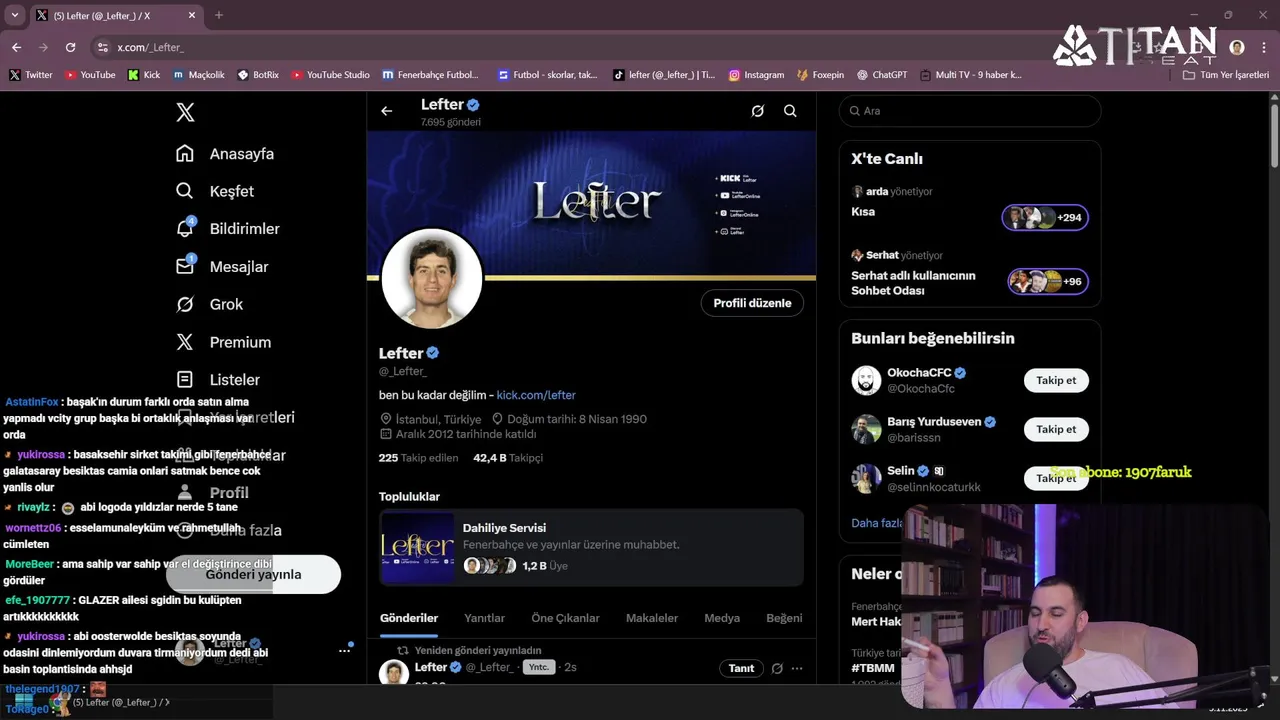Open Bildirimler bell icon

pos(185,228)
